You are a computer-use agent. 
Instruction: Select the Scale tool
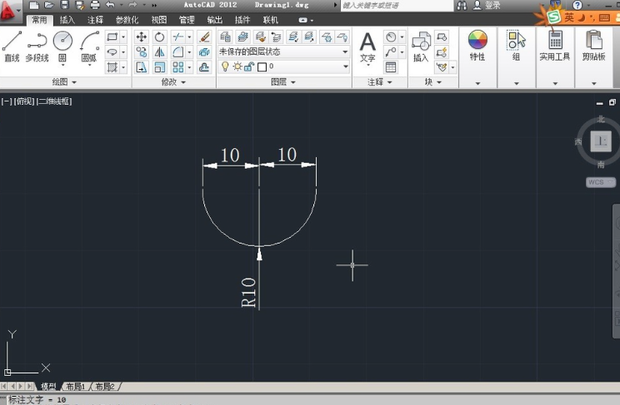[x=159, y=67]
